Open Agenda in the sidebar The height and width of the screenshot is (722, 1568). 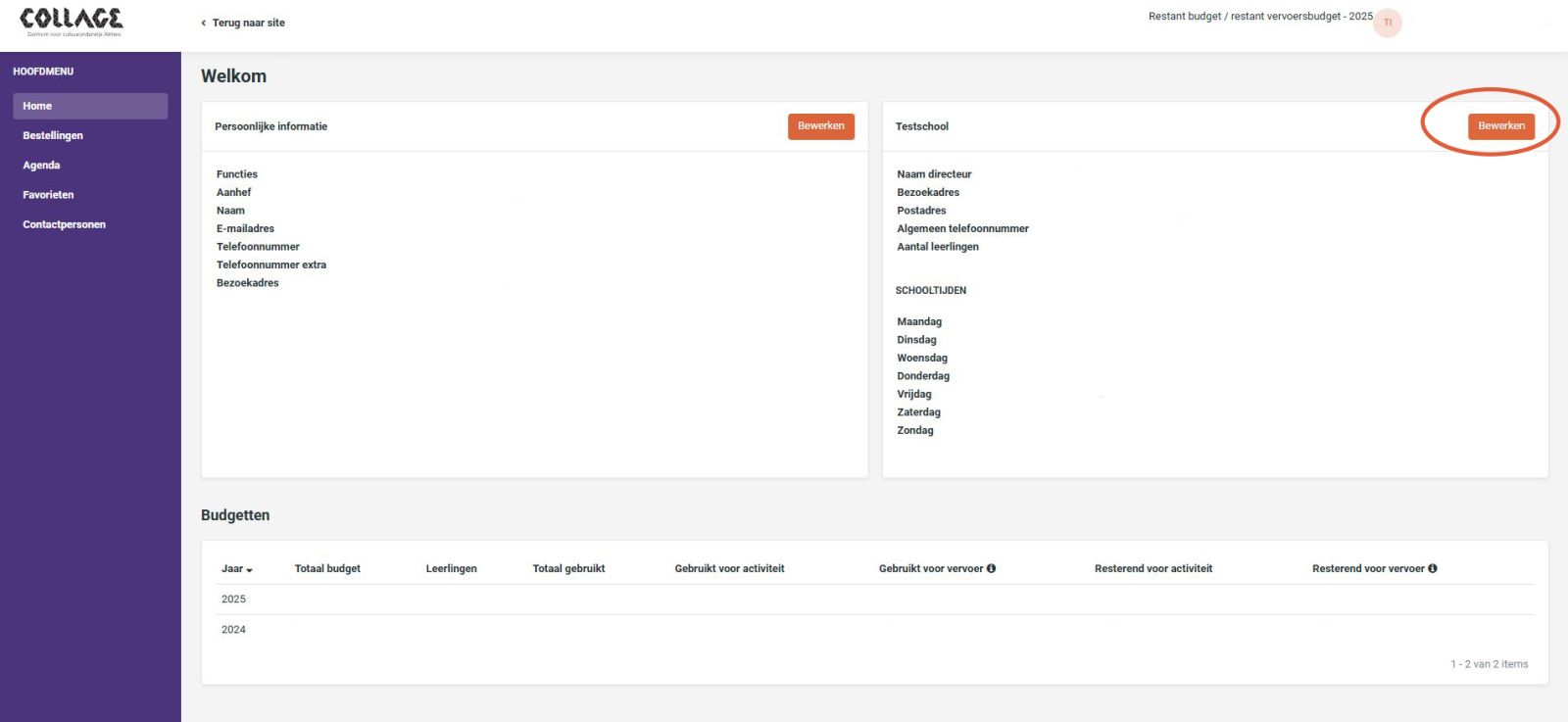tap(41, 166)
